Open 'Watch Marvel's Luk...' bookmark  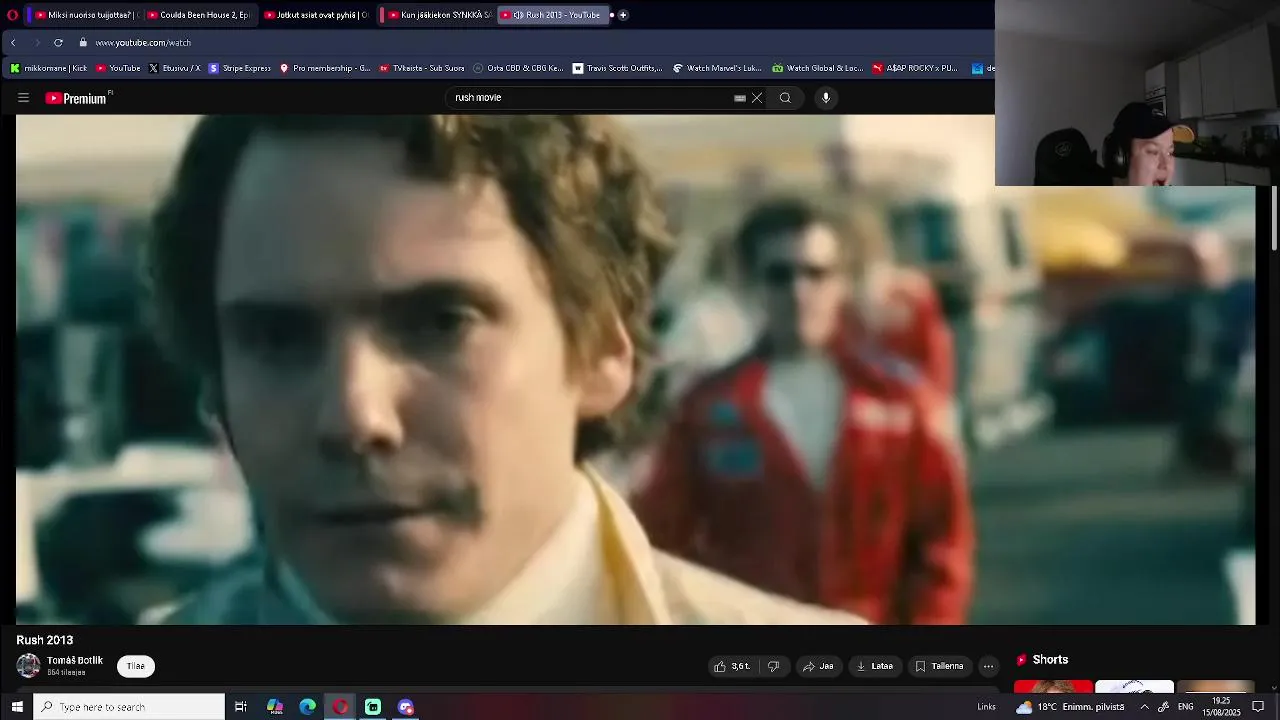[x=717, y=68]
